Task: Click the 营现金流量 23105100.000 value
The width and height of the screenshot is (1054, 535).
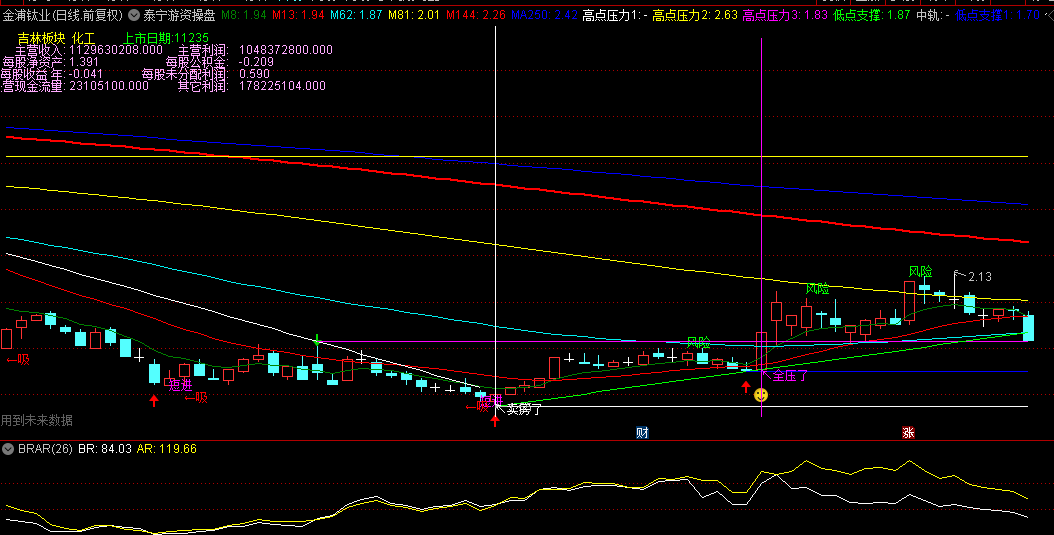Action: click(109, 86)
